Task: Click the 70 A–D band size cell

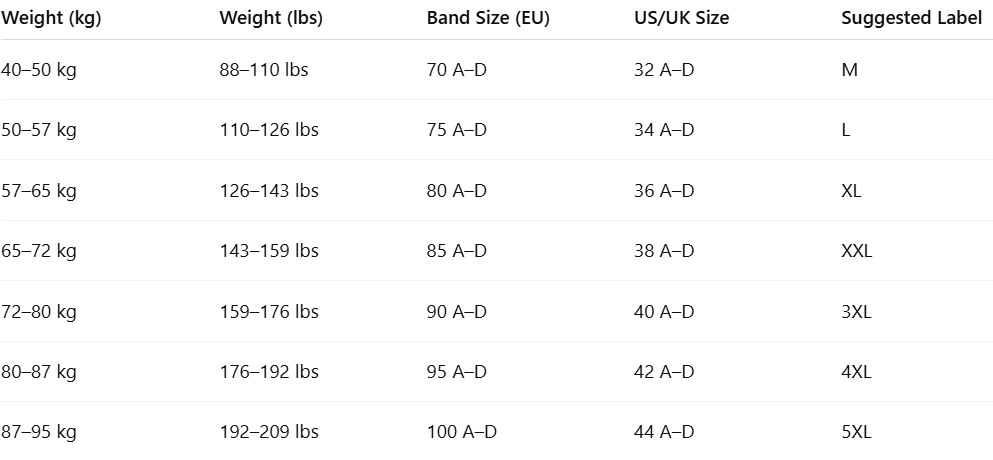Action: (457, 70)
